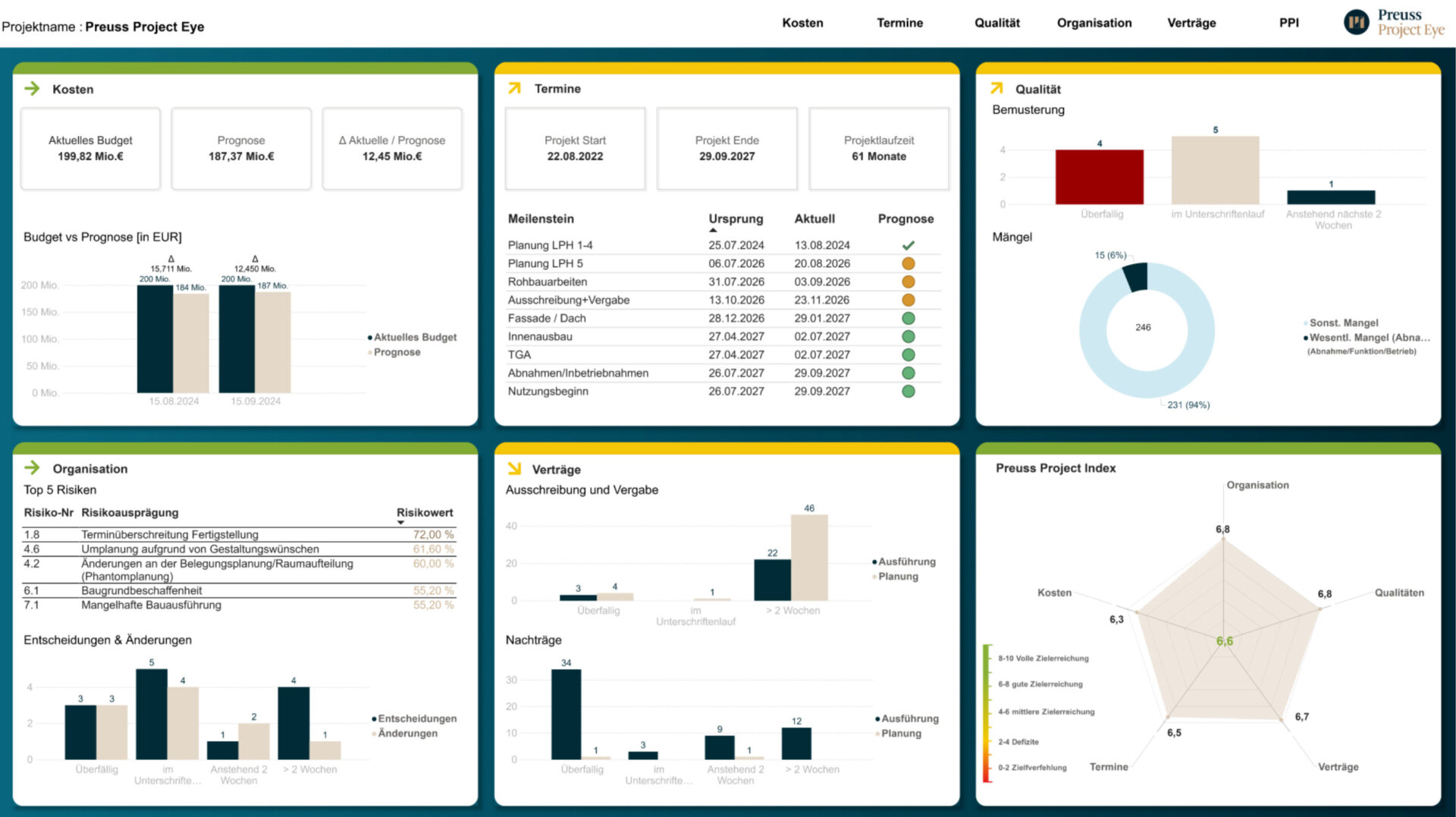Screen dimensions: 1456x817
Task: Click the green status dot for Abnahmen/Inbetriebnahmen
Action: (908, 372)
